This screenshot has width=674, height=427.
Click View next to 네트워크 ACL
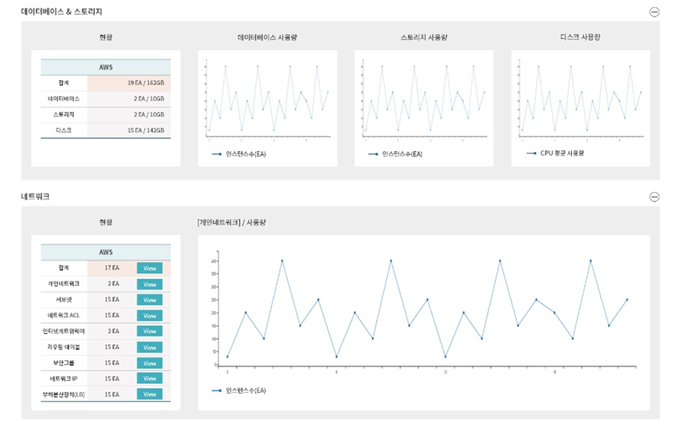pos(150,316)
